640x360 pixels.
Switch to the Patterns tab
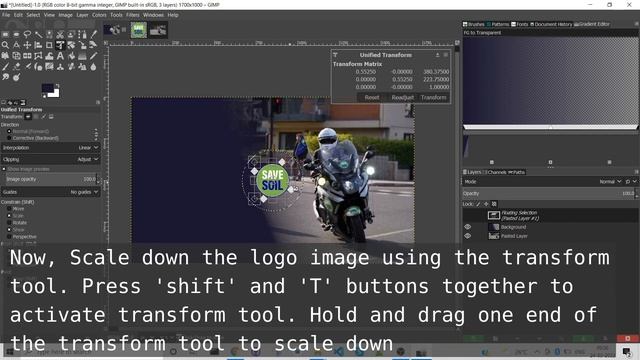pyautogui.click(x=498, y=24)
